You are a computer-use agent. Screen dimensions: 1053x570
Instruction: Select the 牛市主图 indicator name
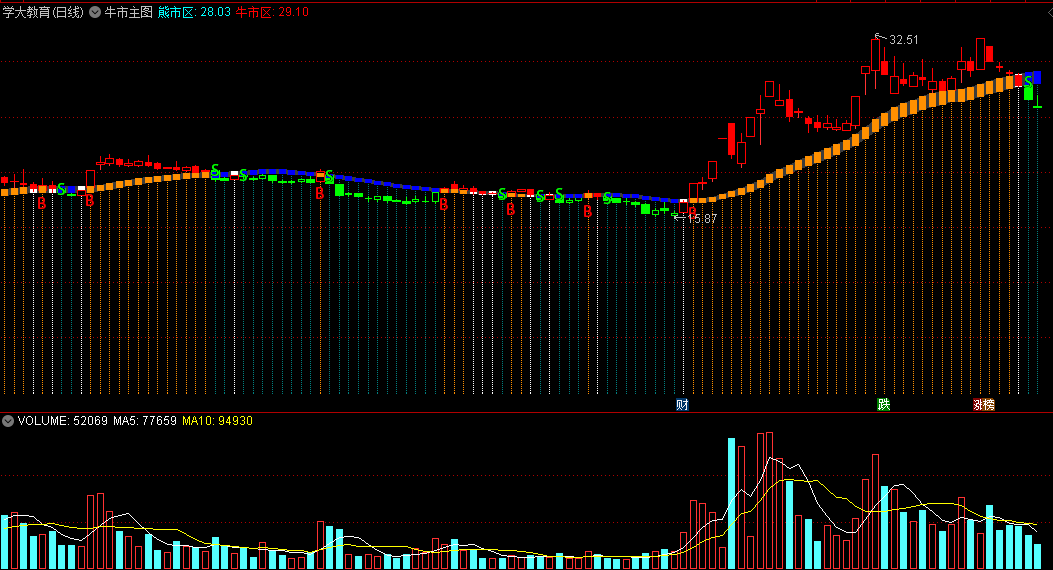128,12
